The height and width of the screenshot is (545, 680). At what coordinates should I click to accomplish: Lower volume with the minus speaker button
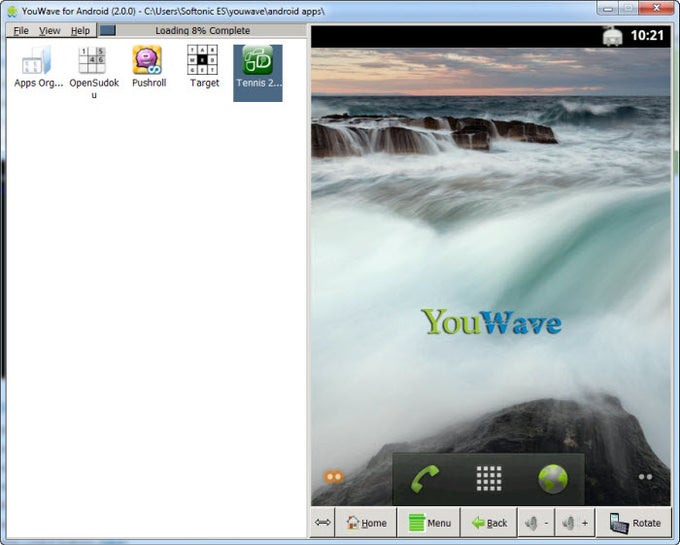(537, 523)
